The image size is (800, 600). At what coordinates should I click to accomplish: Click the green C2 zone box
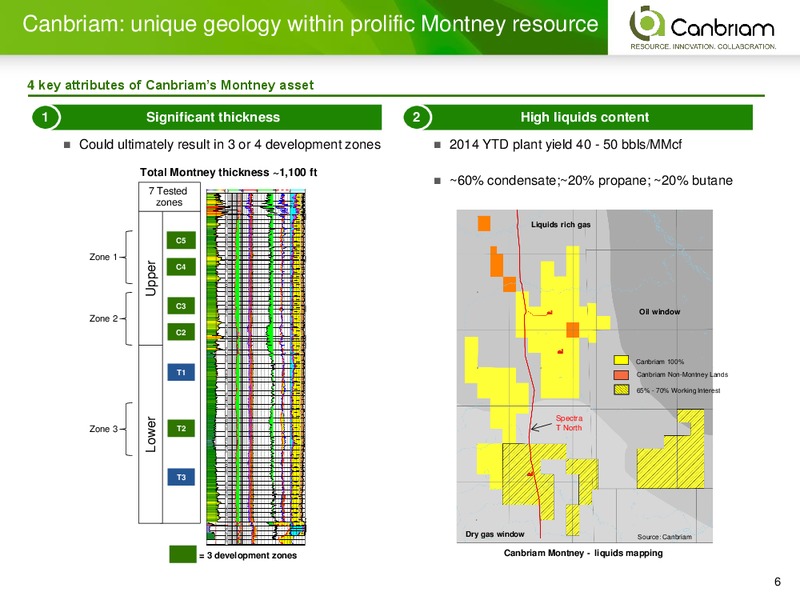pyautogui.click(x=181, y=332)
